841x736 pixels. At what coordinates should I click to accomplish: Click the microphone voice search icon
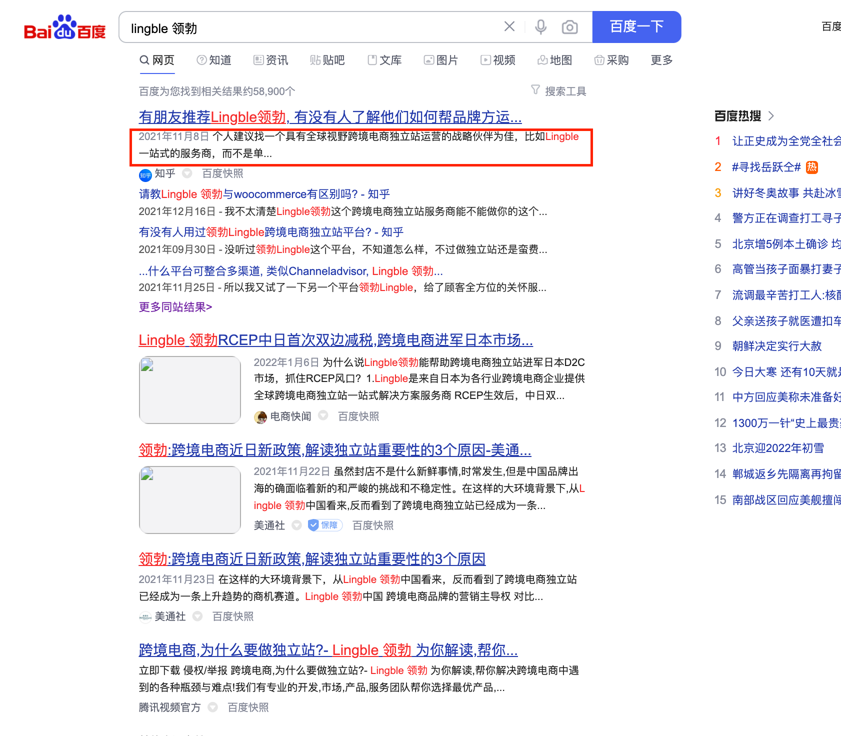(x=540, y=27)
